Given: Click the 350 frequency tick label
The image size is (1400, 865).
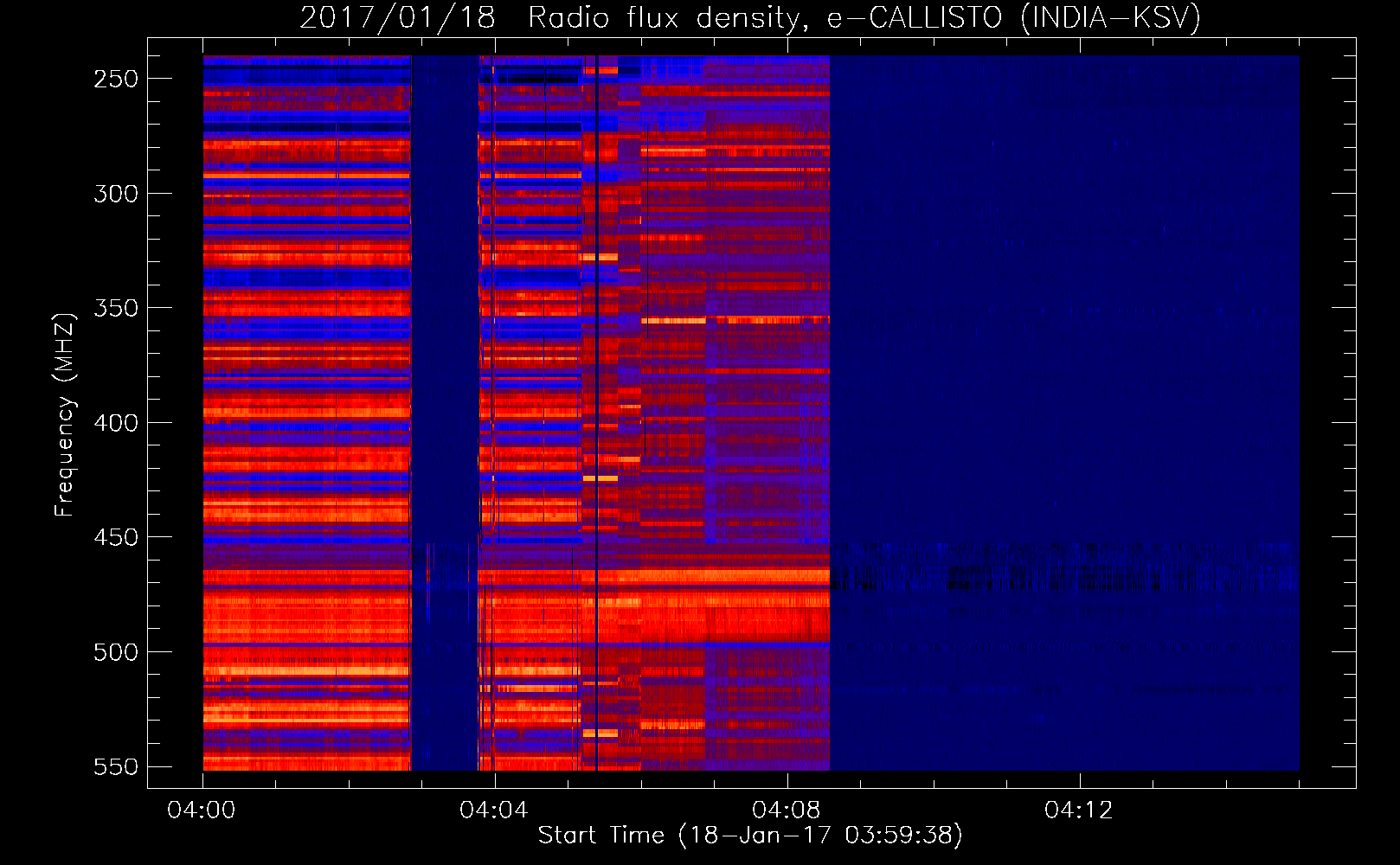Looking at the screenshot, I should [x=116, y=308].
